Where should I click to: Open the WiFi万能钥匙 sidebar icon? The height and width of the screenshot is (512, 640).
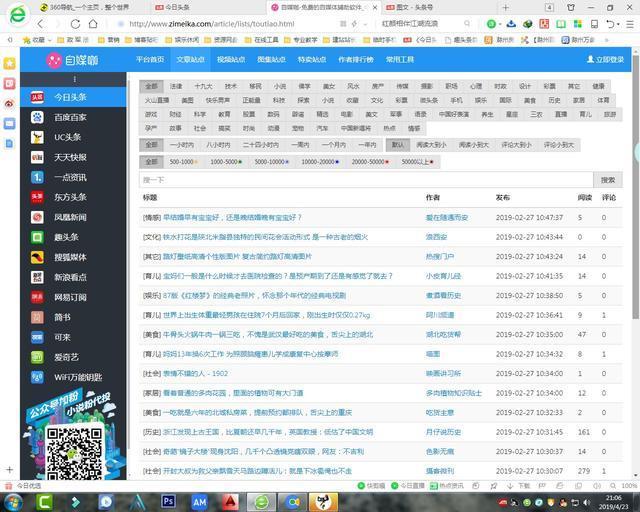(x=37, y=377)
